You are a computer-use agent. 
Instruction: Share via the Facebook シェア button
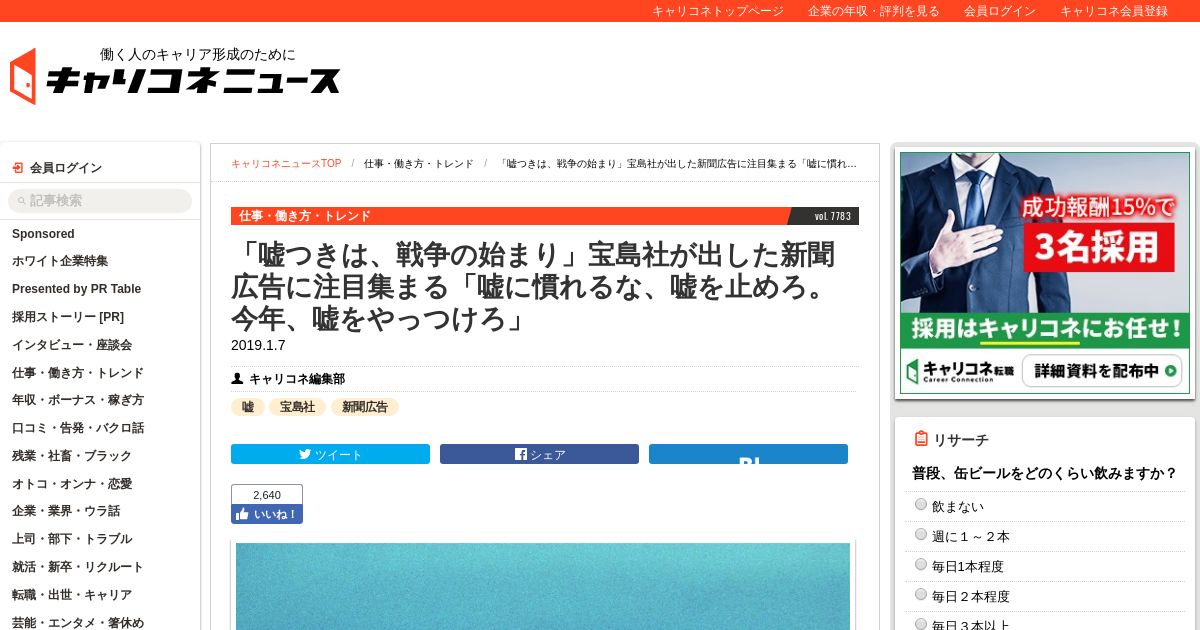click(x=539, y=454)
